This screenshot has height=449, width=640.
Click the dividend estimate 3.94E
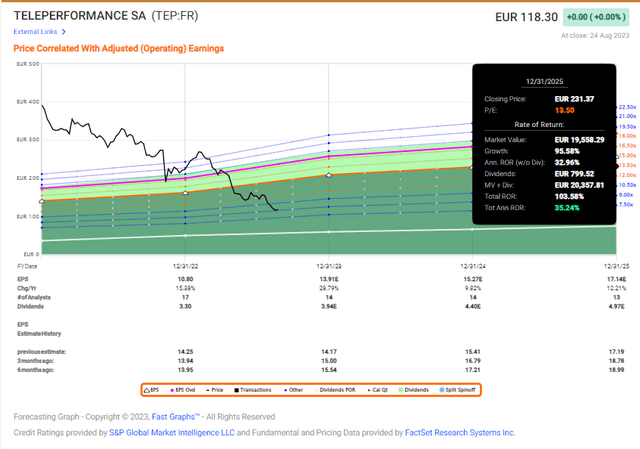(329, 306)
